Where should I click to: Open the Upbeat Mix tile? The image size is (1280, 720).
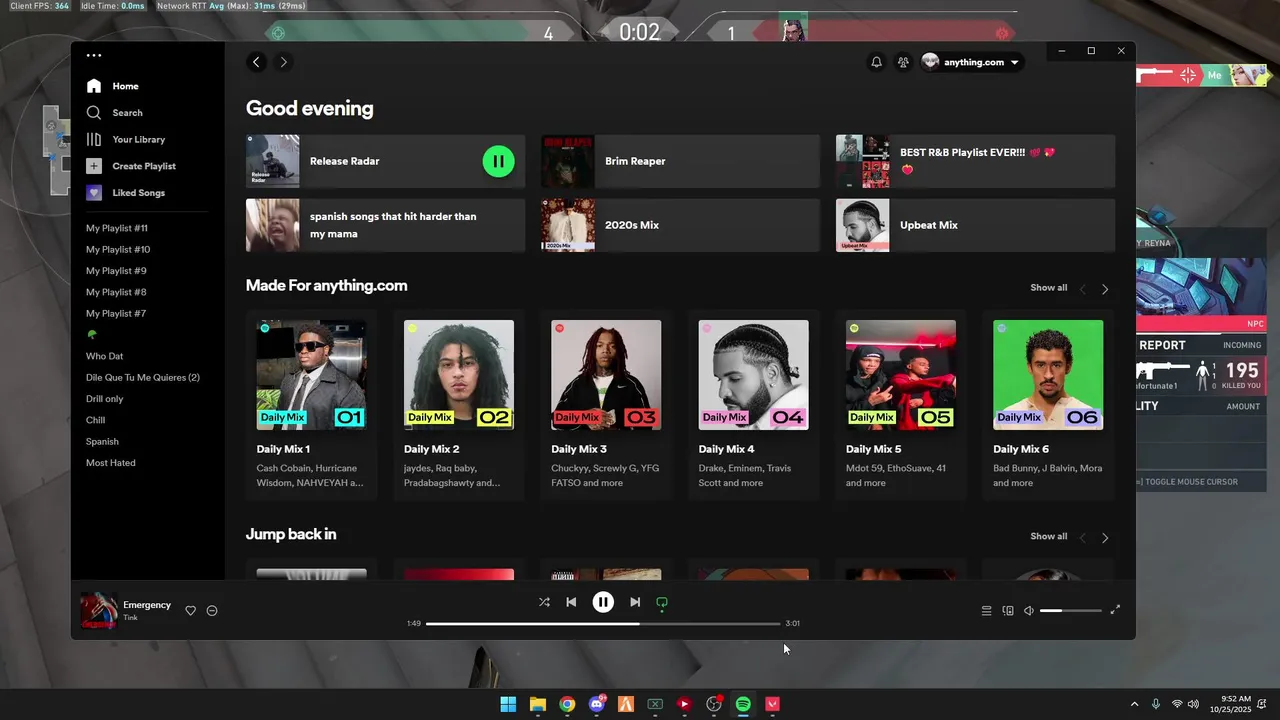tap(975, 225)
